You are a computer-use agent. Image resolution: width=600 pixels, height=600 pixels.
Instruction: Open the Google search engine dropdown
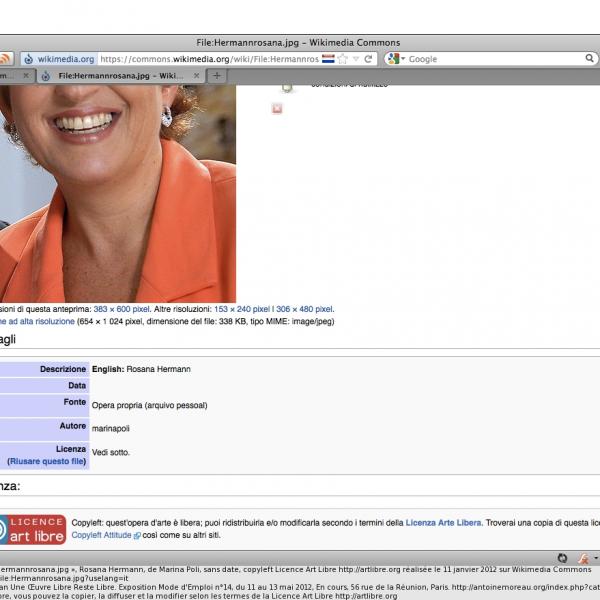tap(396, 59)
